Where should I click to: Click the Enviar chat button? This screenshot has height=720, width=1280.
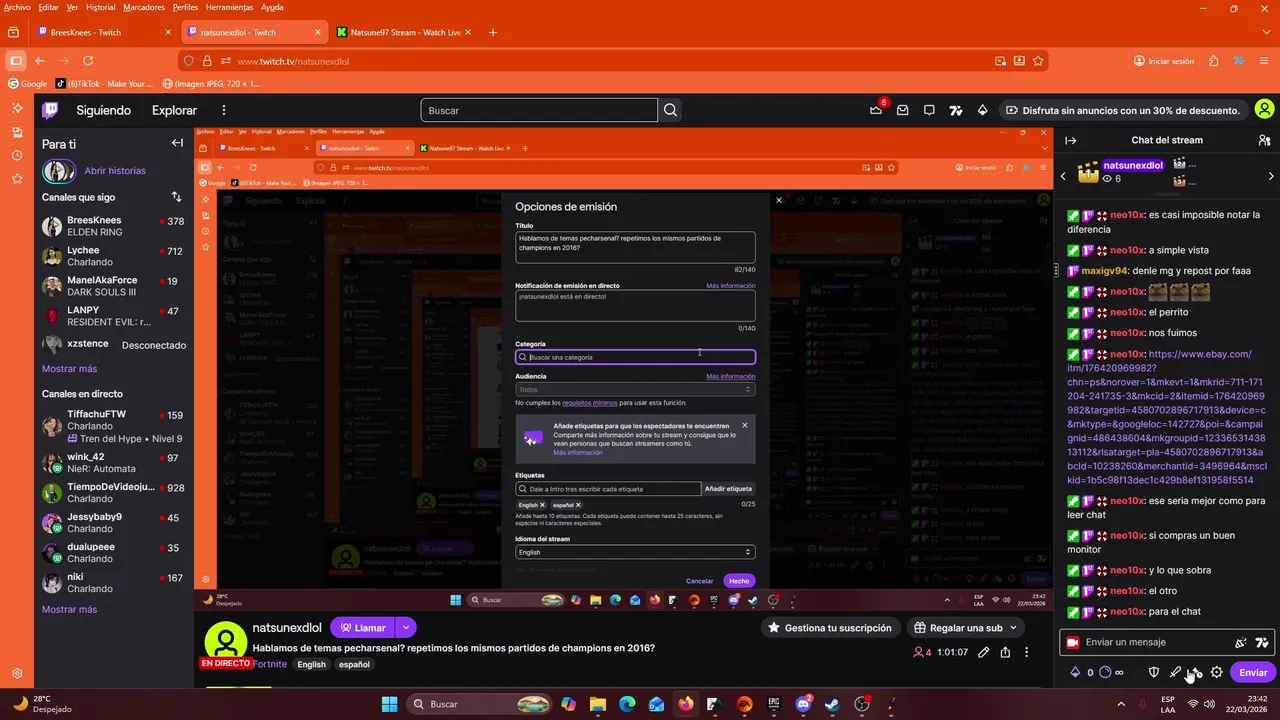pyautogui.click(x=1253, y=672)
